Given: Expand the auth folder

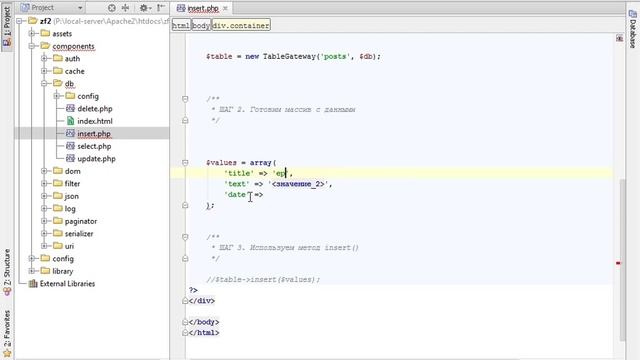Looking at the screenshot, I should 44,58.
